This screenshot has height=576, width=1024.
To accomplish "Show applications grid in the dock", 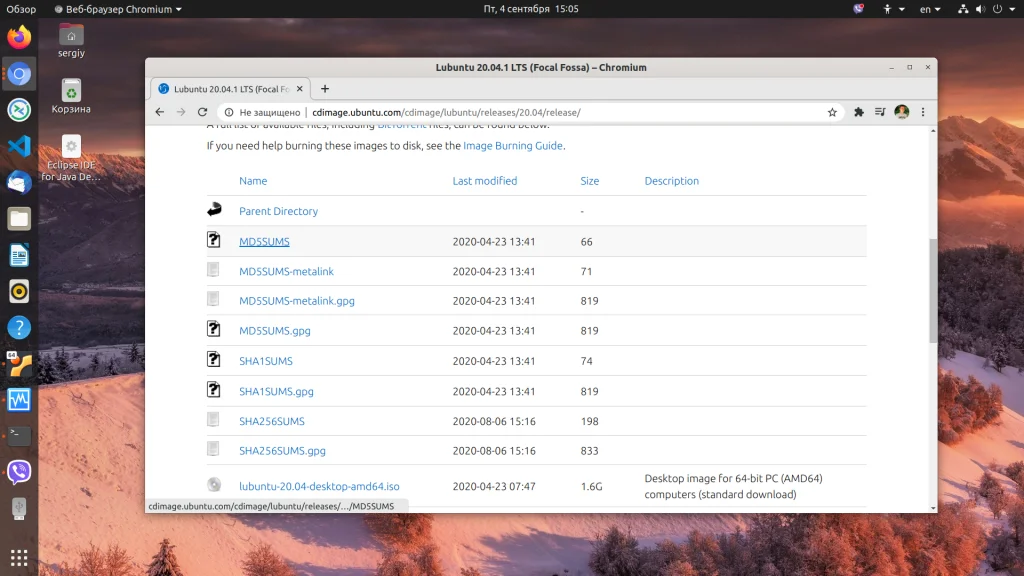I will point(19,557).
